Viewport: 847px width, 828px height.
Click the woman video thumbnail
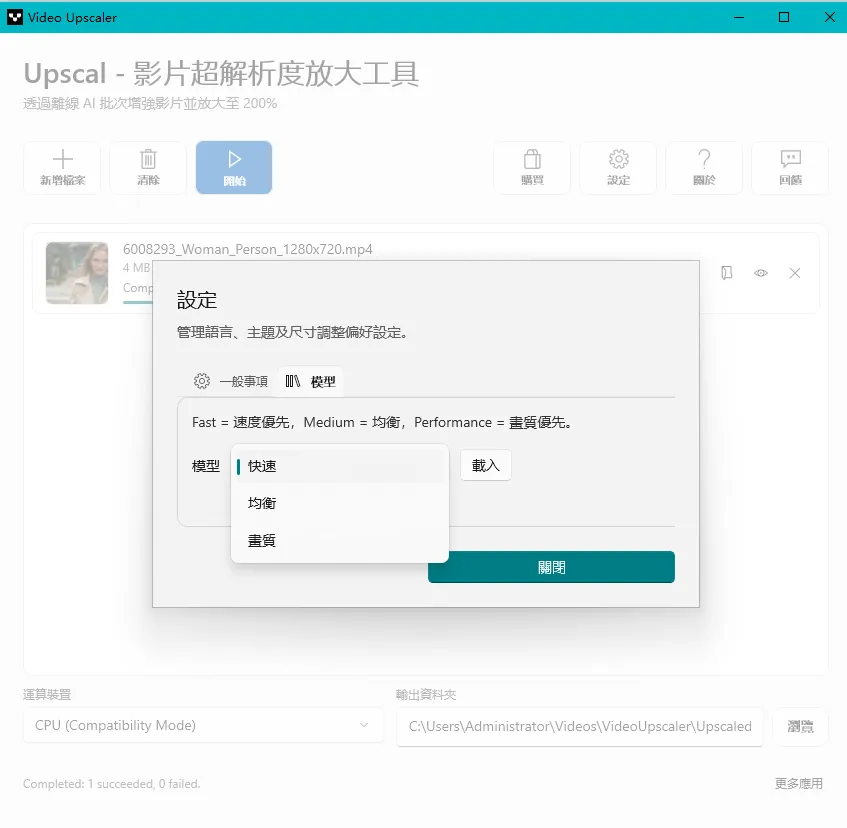[x=77, y=273]
